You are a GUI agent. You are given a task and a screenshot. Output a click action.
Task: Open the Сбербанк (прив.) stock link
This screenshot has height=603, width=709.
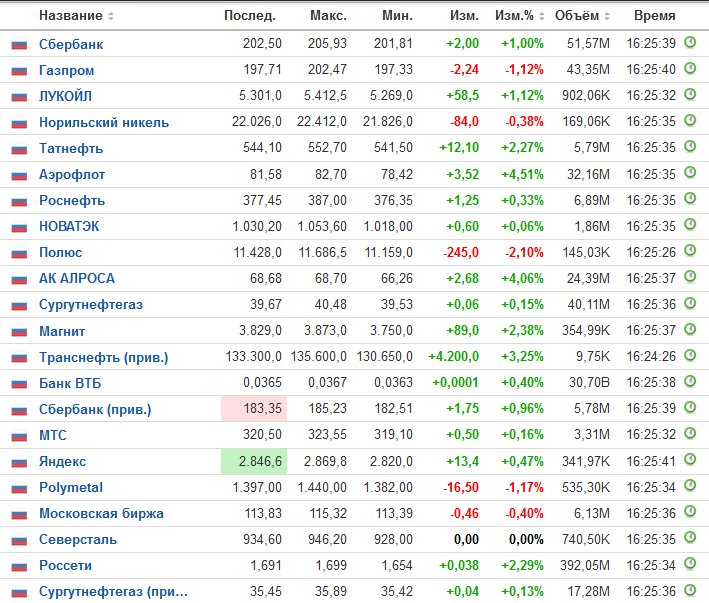click(x=95, y=410)
